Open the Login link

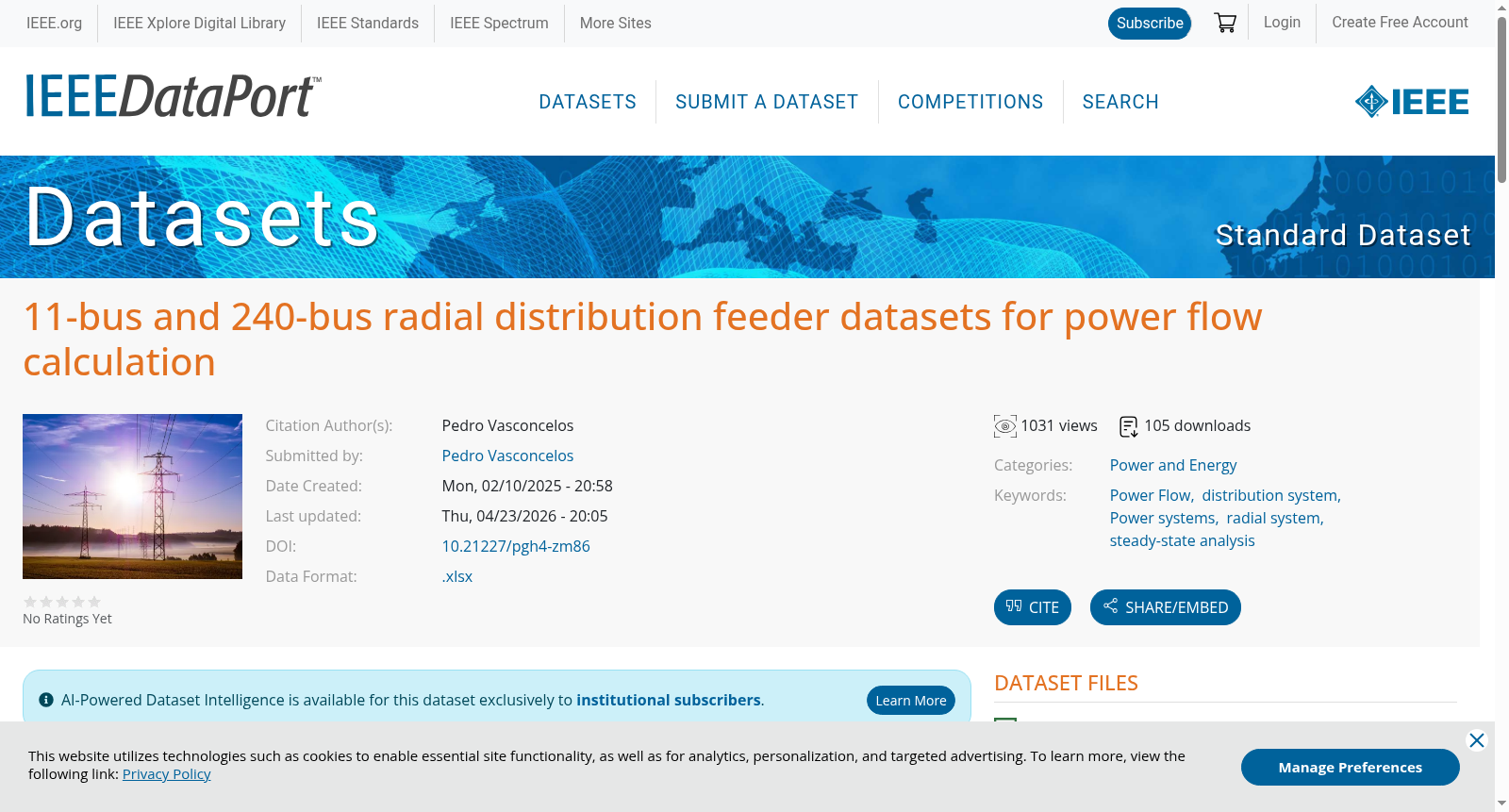pyautogui.click(x=1282, y=22)
